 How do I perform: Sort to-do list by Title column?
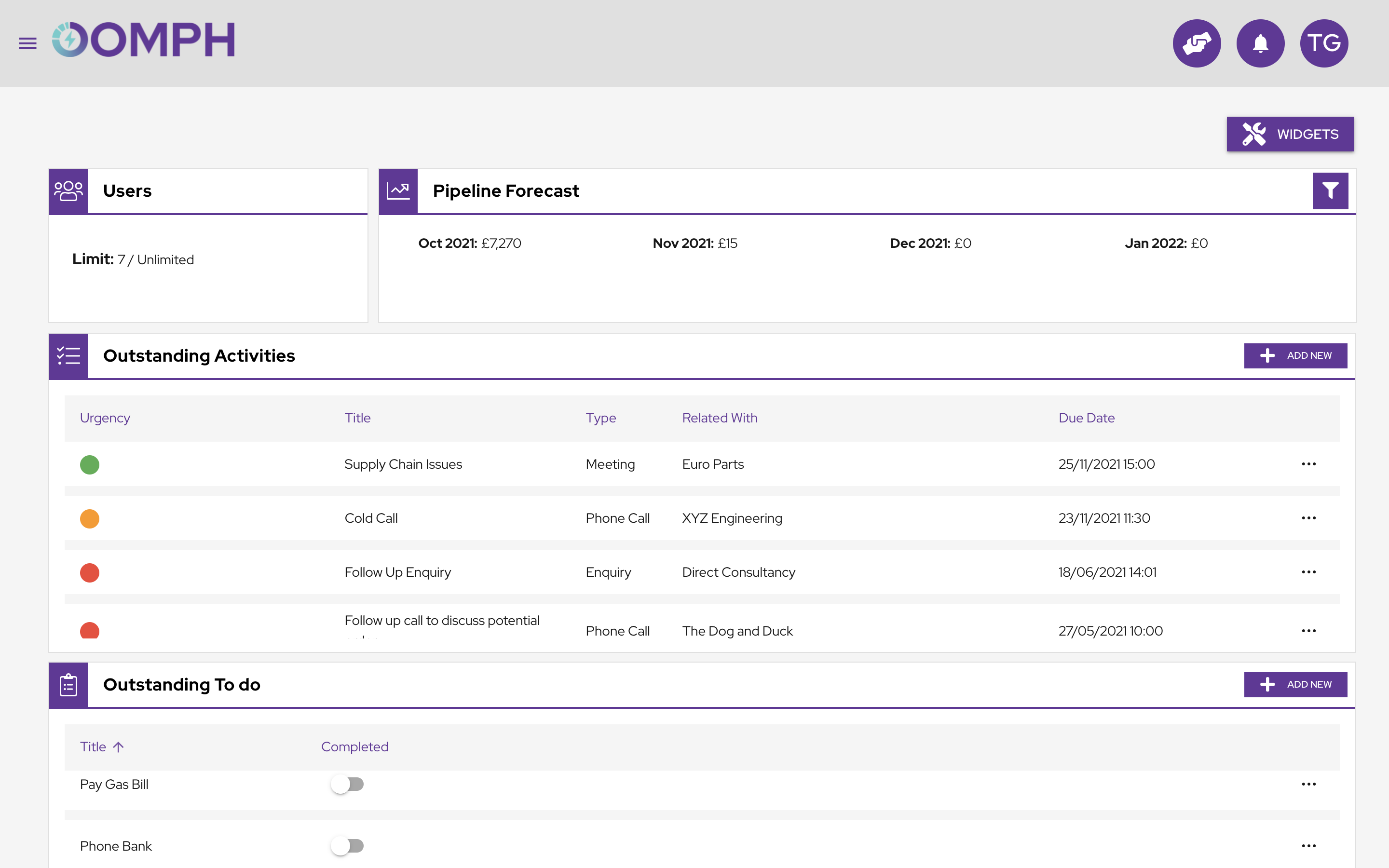[94, 747]
